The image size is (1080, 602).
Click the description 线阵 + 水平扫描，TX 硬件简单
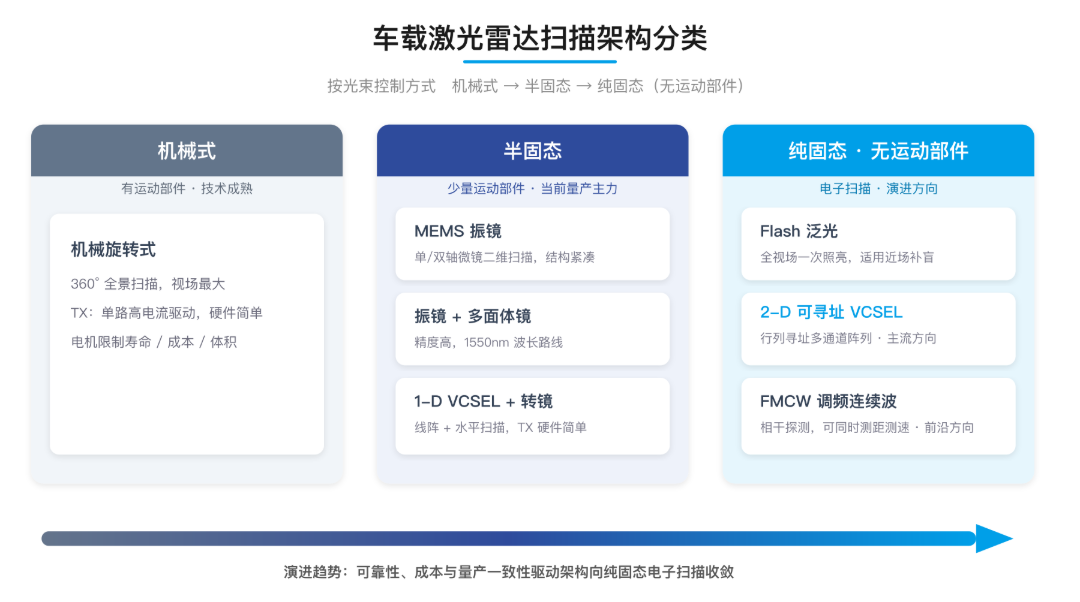pos(500,428)
